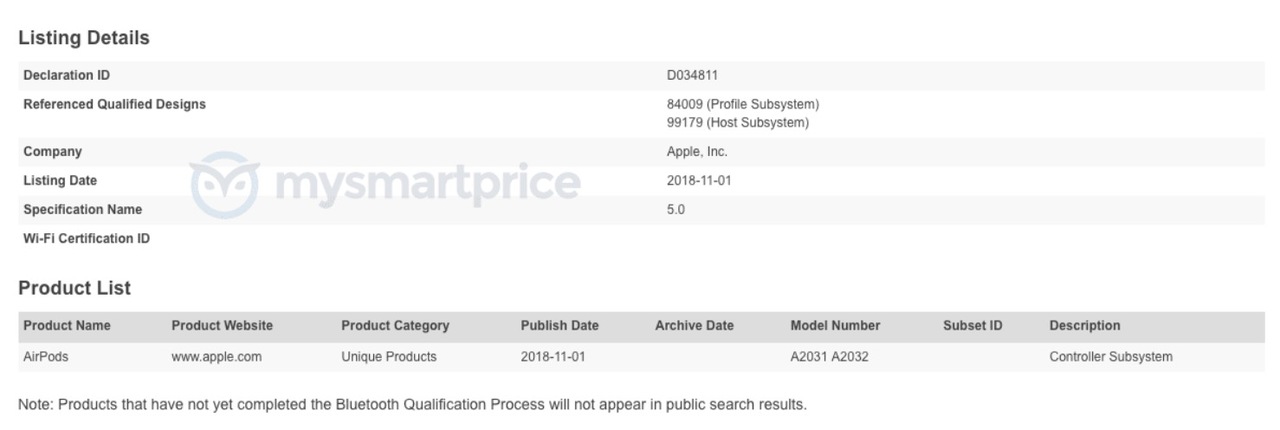Click the mysmartprice owl logo icon
Screen dimensions: 1280x430
(225, 185)
